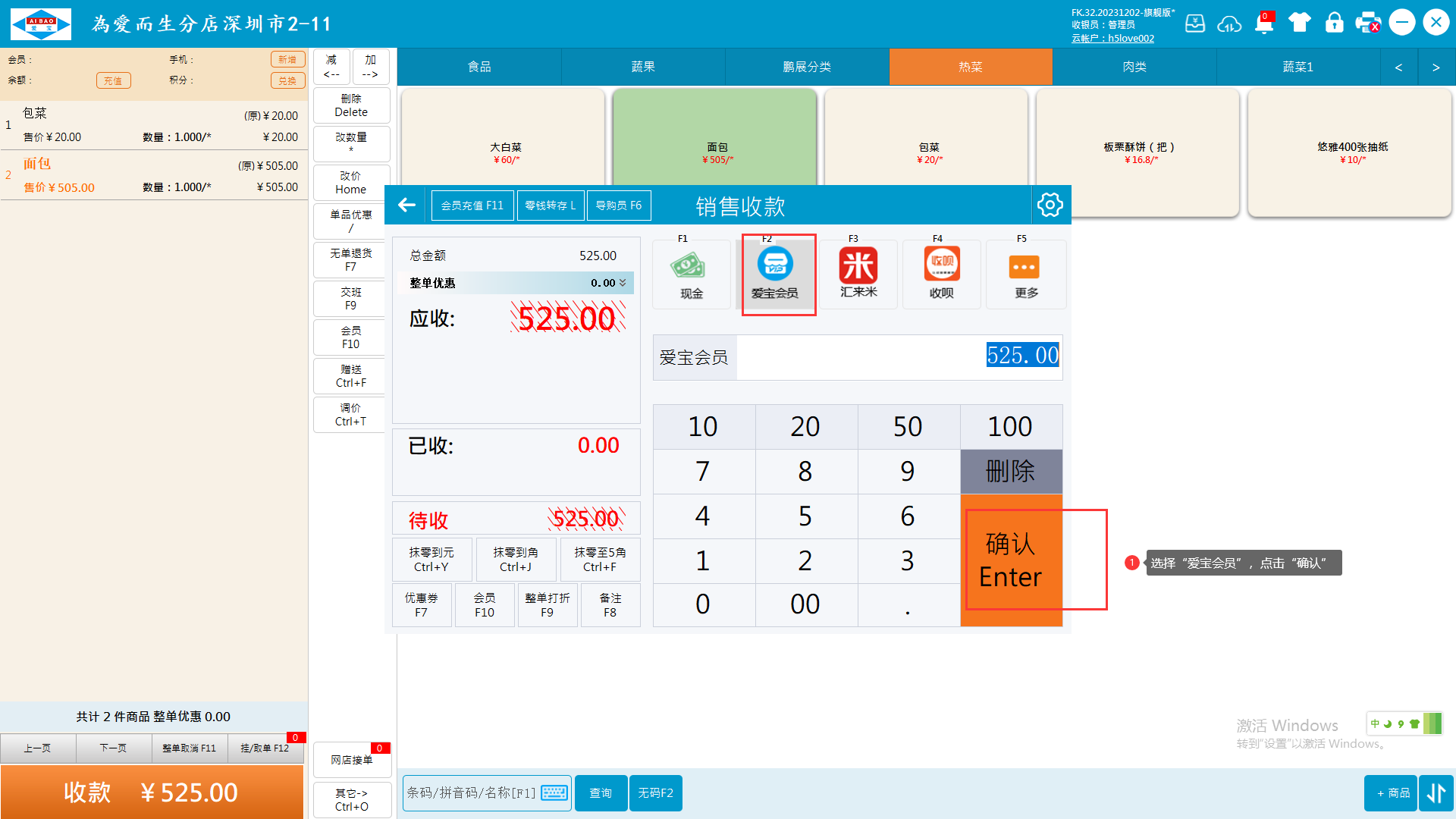The height and width of the screenshot is (819, 1456).
Task: Select the 热菜 category tab
Action: click(971, 67)
